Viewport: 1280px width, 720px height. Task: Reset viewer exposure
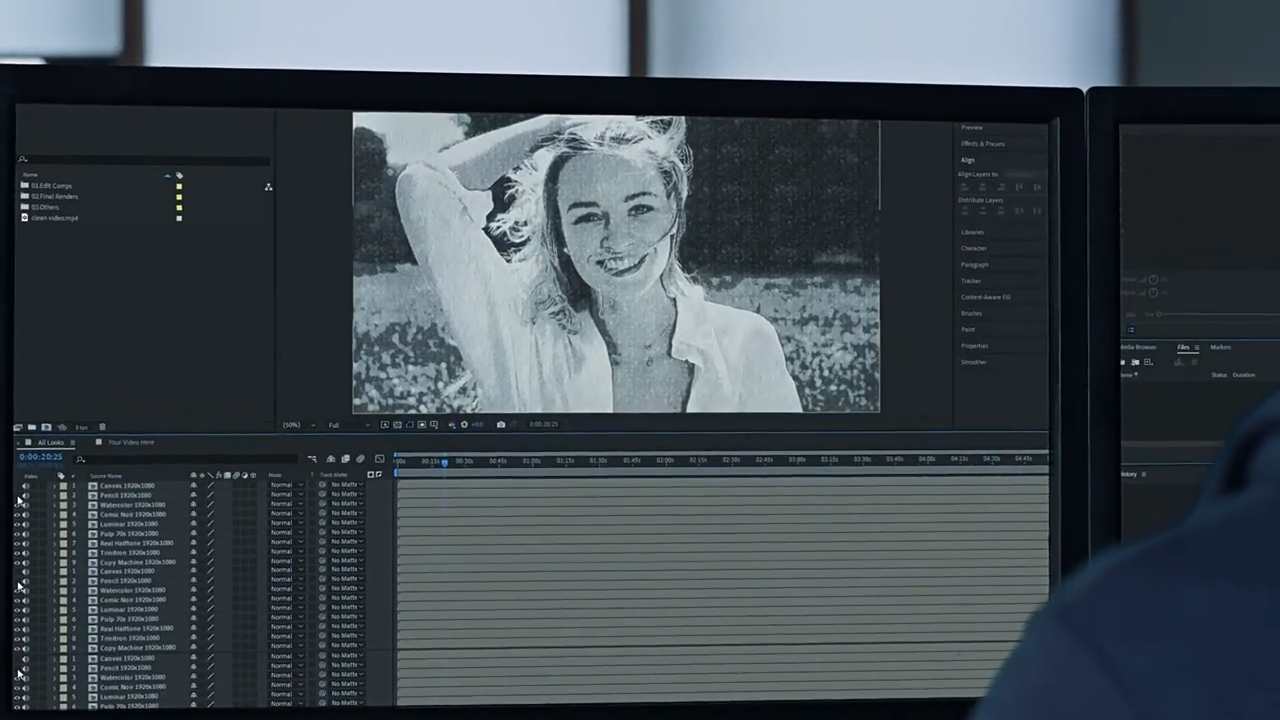click(464, 425)
